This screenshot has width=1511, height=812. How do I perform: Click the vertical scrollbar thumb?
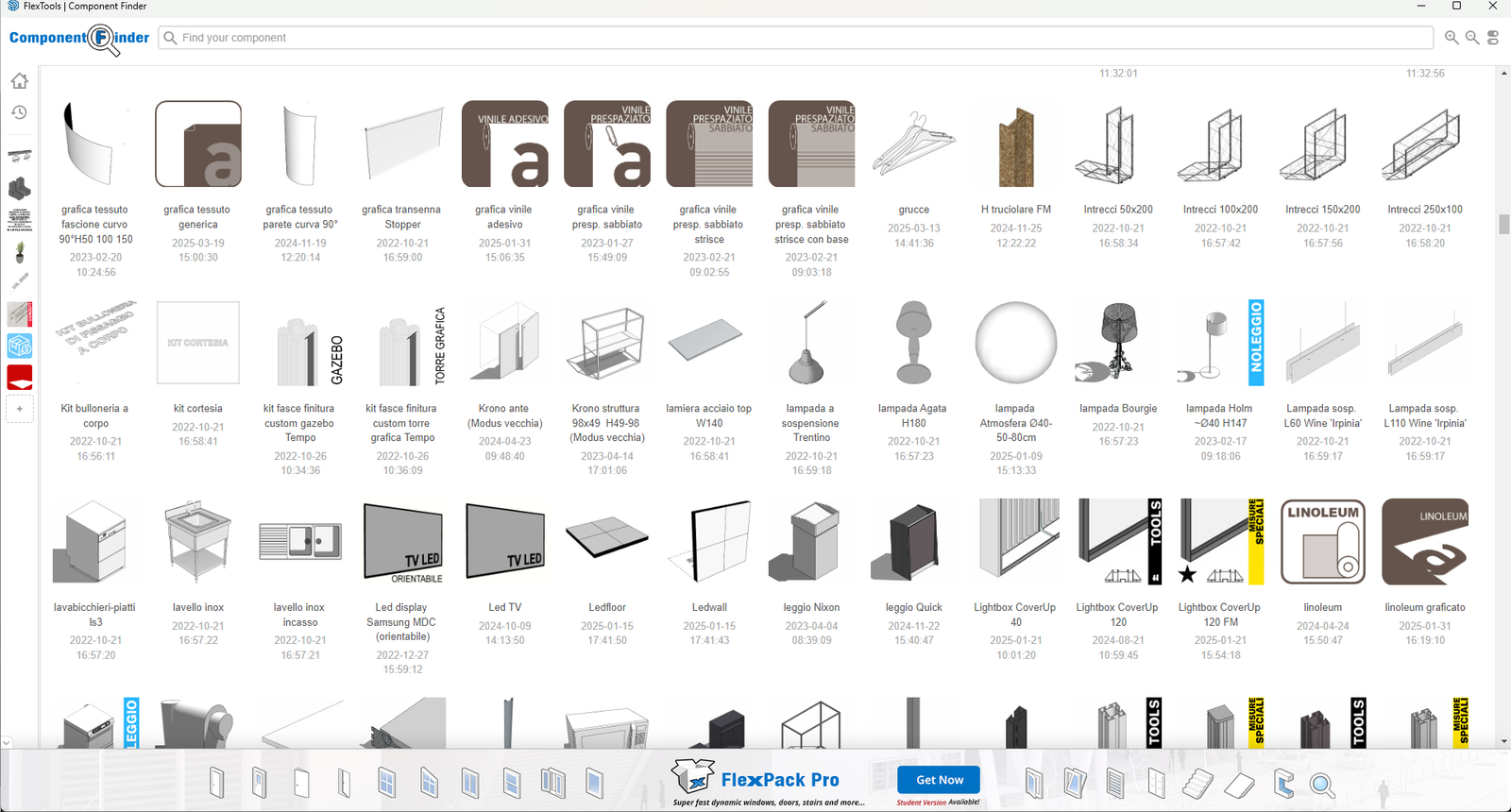coord(1503,224)
